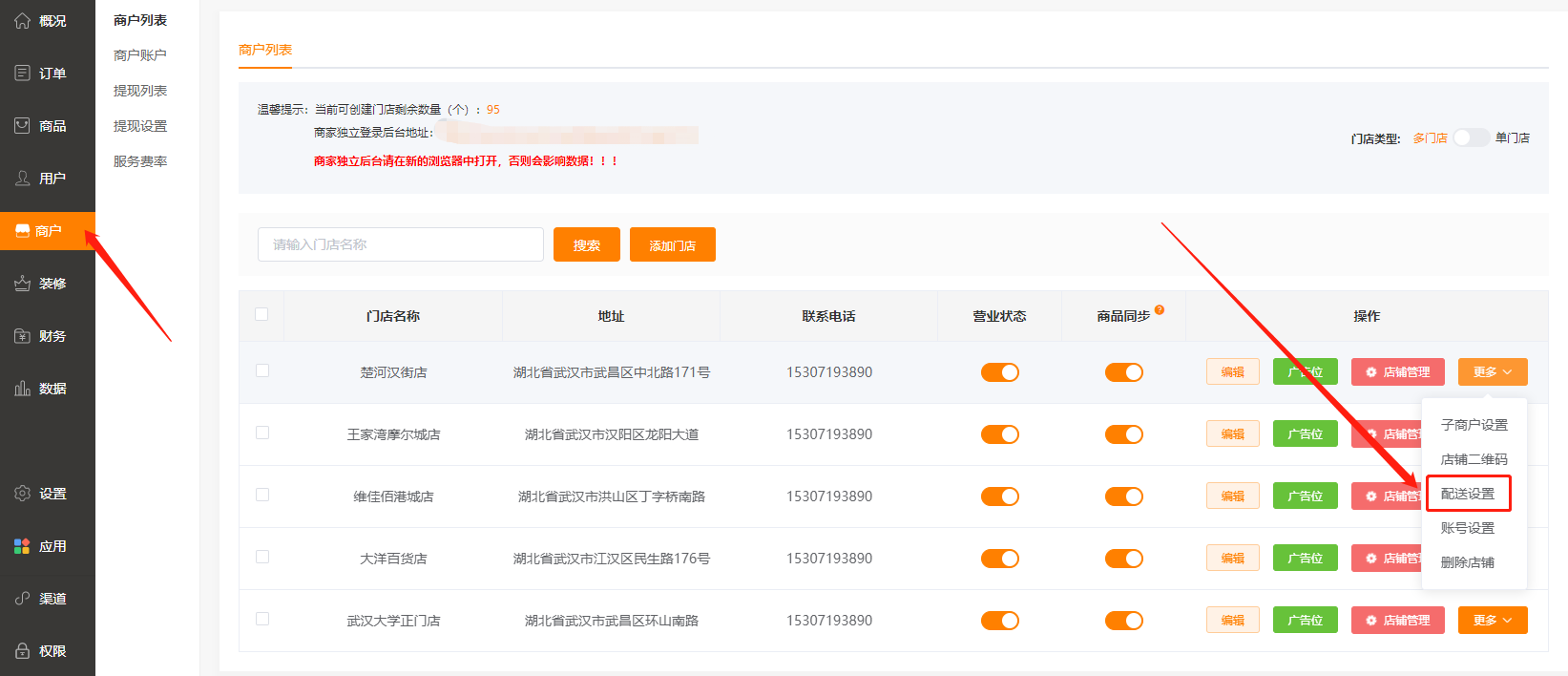Open the 概况 home icon in sidebar
This screenshot has height=676, width=1568.
click(x=23, y=21)
